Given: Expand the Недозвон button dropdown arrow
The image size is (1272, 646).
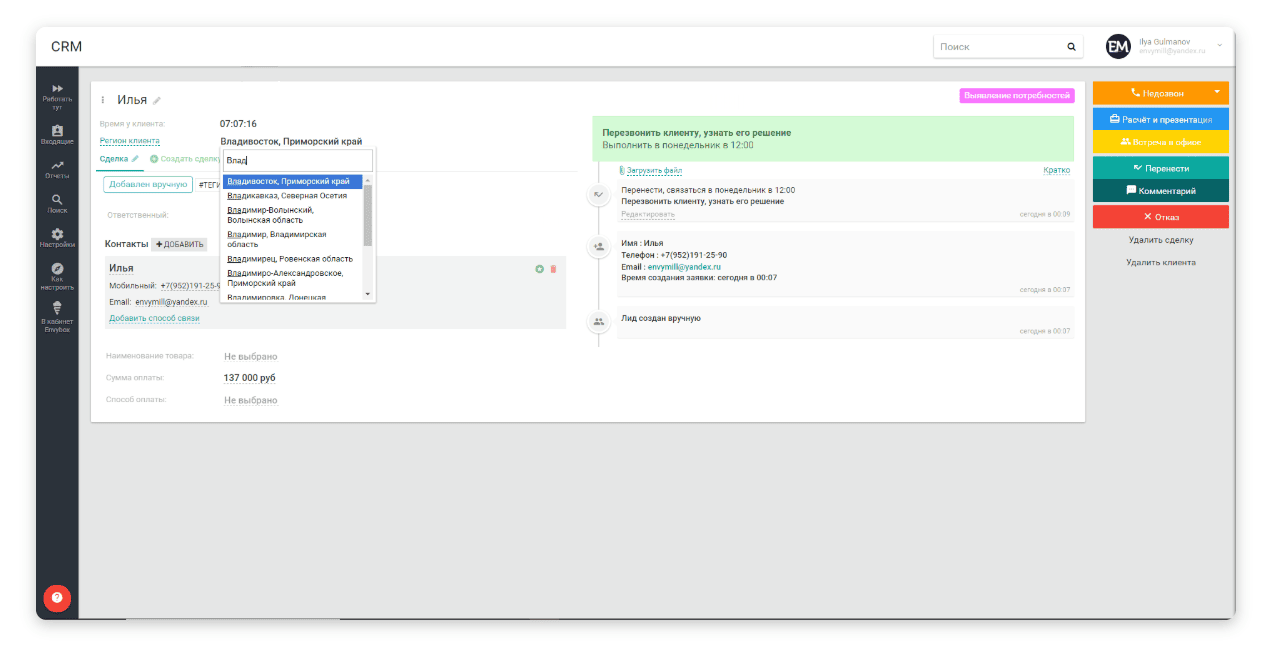Looking at the screenshot, I should pyautogui.click(x=1217, y=92).
